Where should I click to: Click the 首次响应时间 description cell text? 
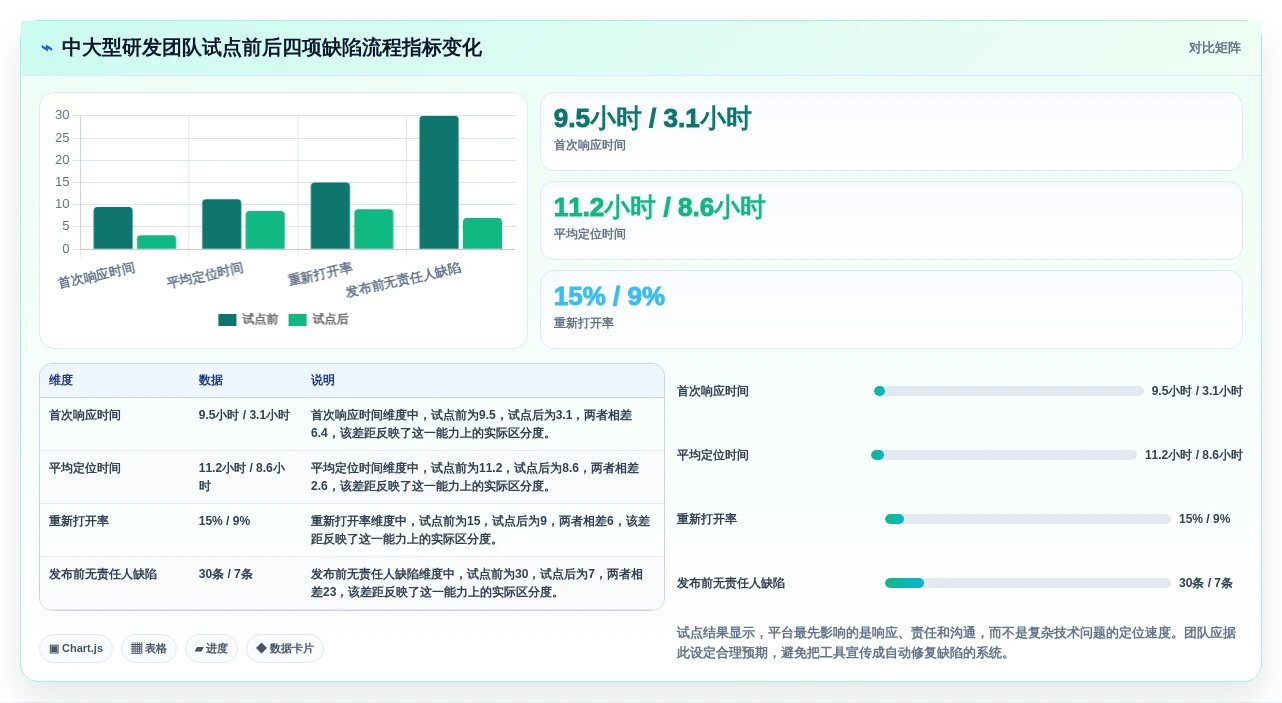[x=471, y=424]
